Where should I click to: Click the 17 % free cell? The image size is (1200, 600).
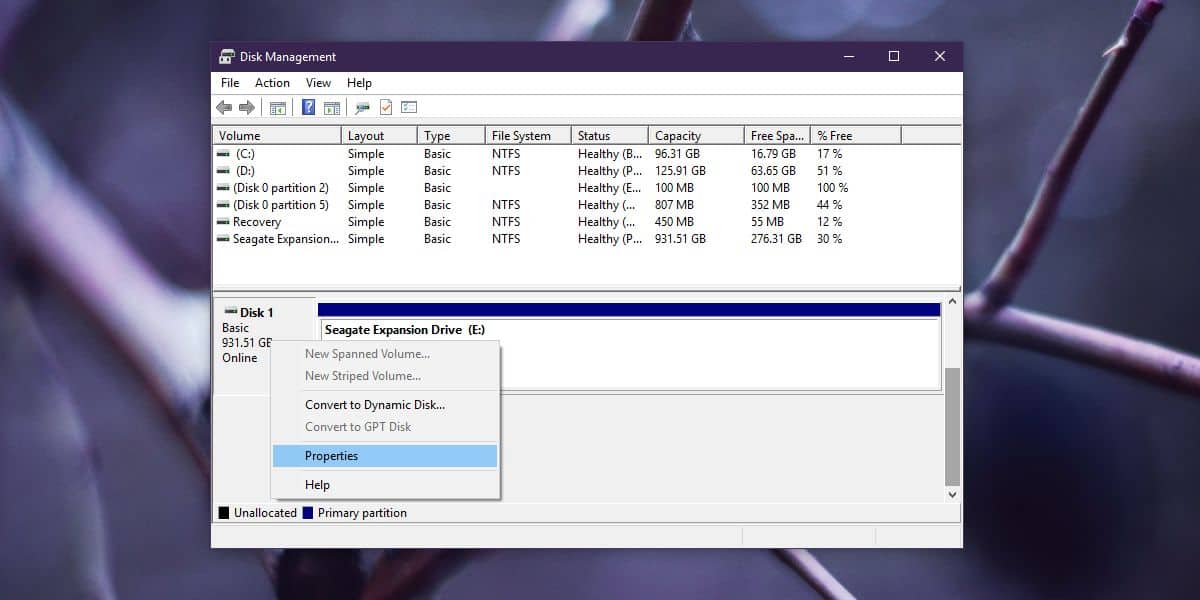830,154
